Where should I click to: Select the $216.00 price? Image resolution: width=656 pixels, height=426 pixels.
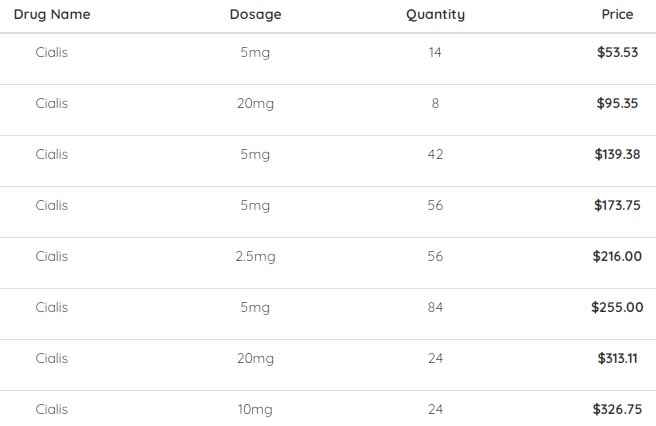(x=617, y=257)
